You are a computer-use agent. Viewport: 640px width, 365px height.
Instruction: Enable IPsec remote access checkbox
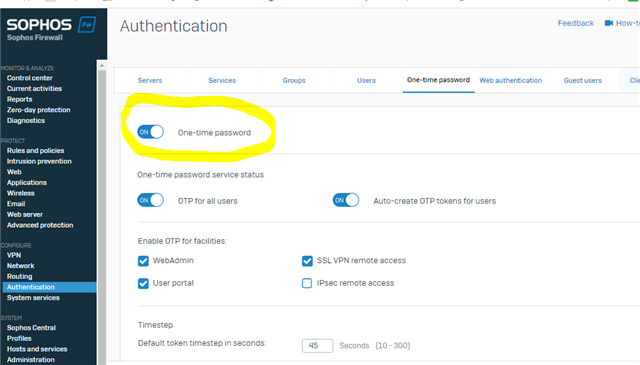(x=307, y=283)
